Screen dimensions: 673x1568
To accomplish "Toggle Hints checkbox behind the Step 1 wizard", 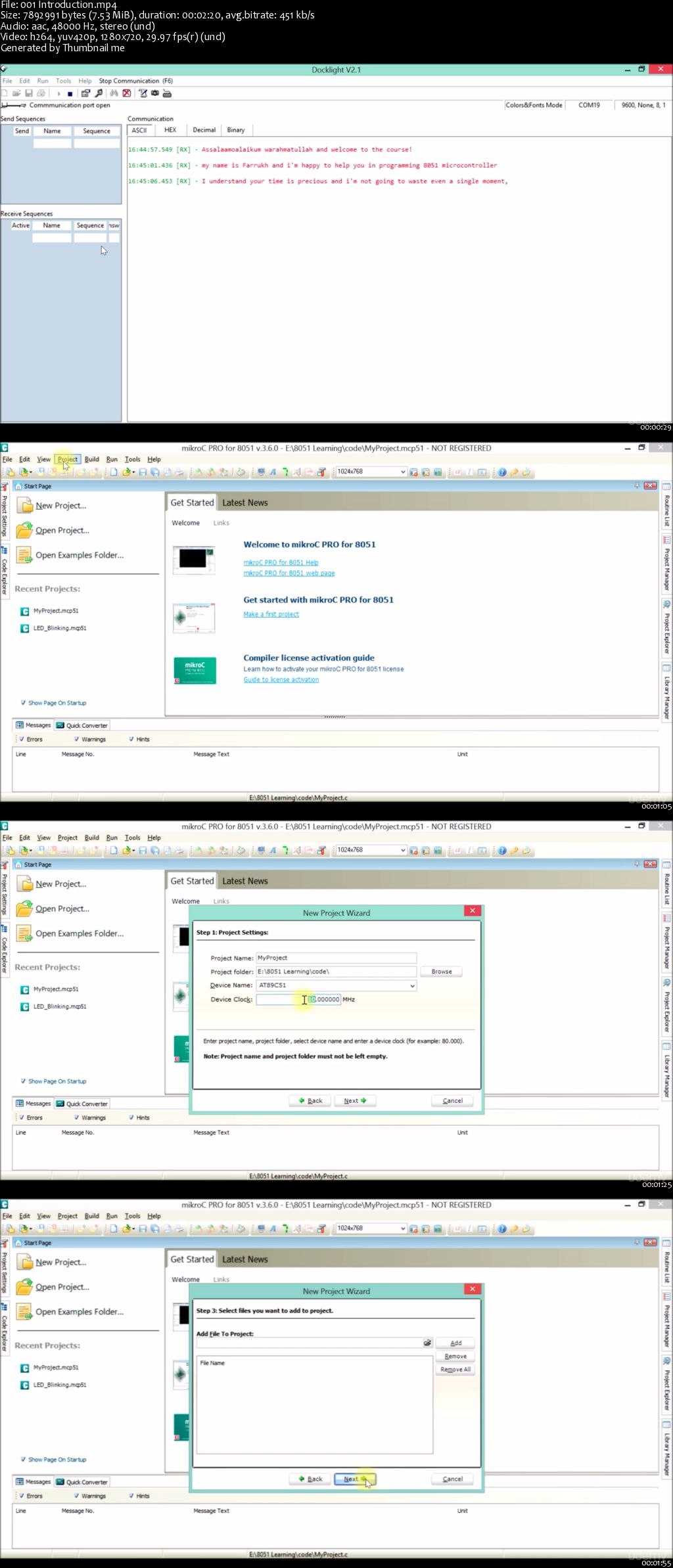I will (x=131, y=1117).
